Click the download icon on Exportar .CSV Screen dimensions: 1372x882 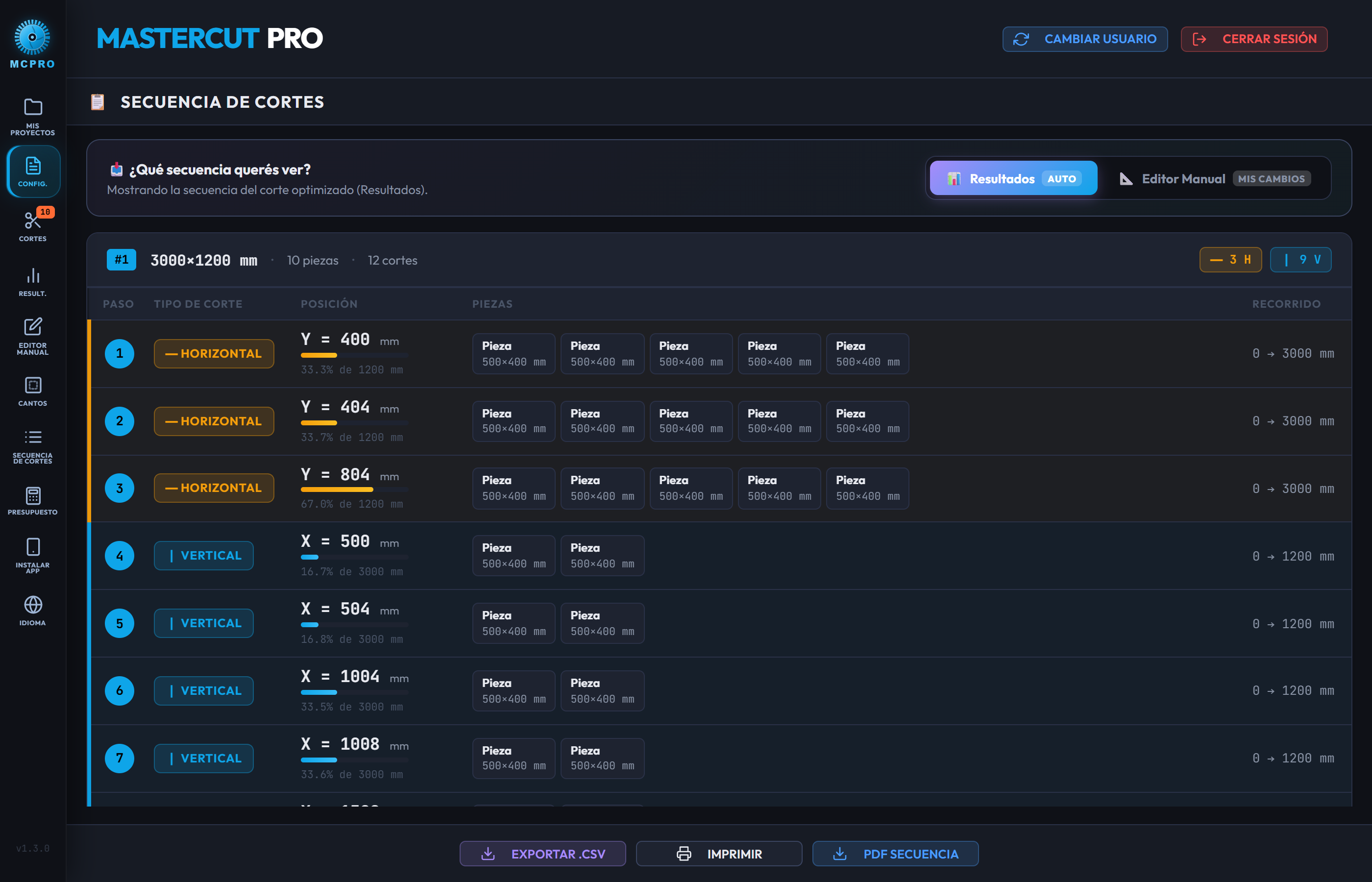click(x=488, y=854)
